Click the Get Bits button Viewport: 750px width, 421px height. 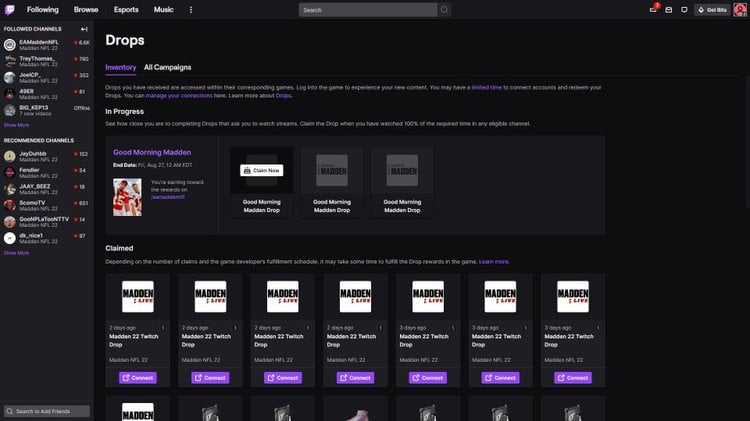[x=712, y=9]
